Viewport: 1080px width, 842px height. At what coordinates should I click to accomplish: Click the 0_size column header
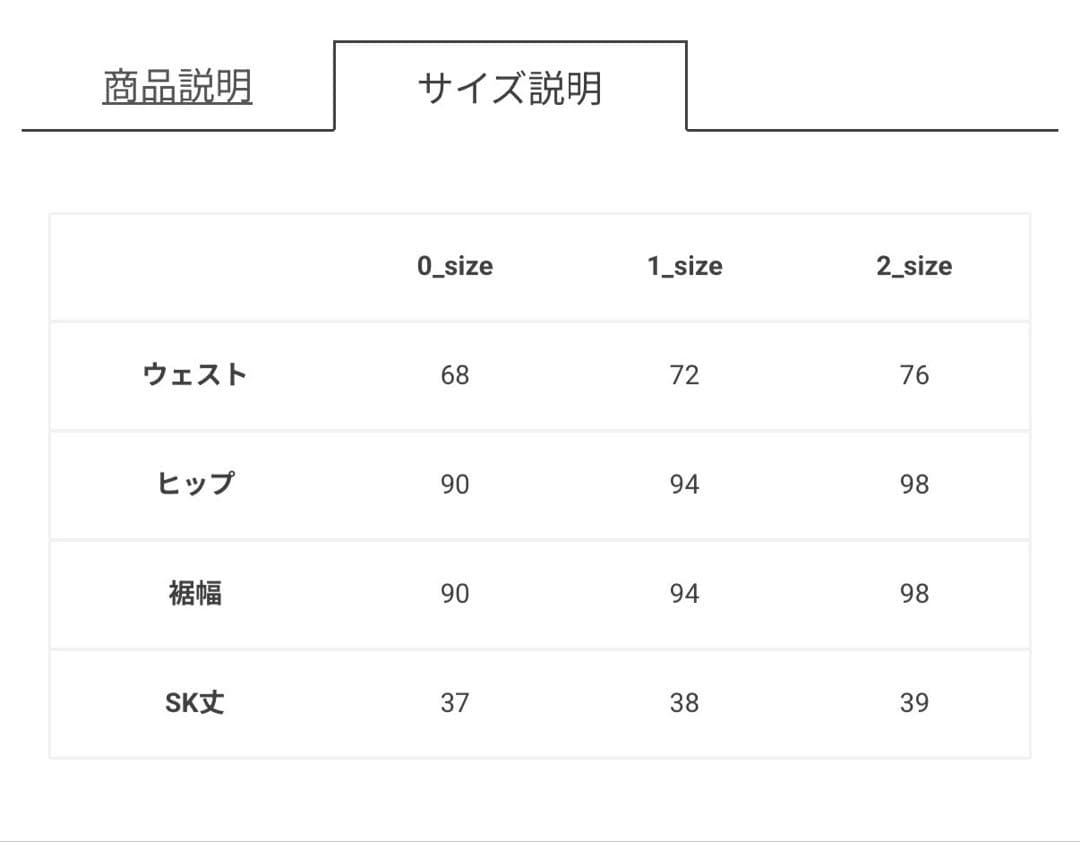(455, 266)
